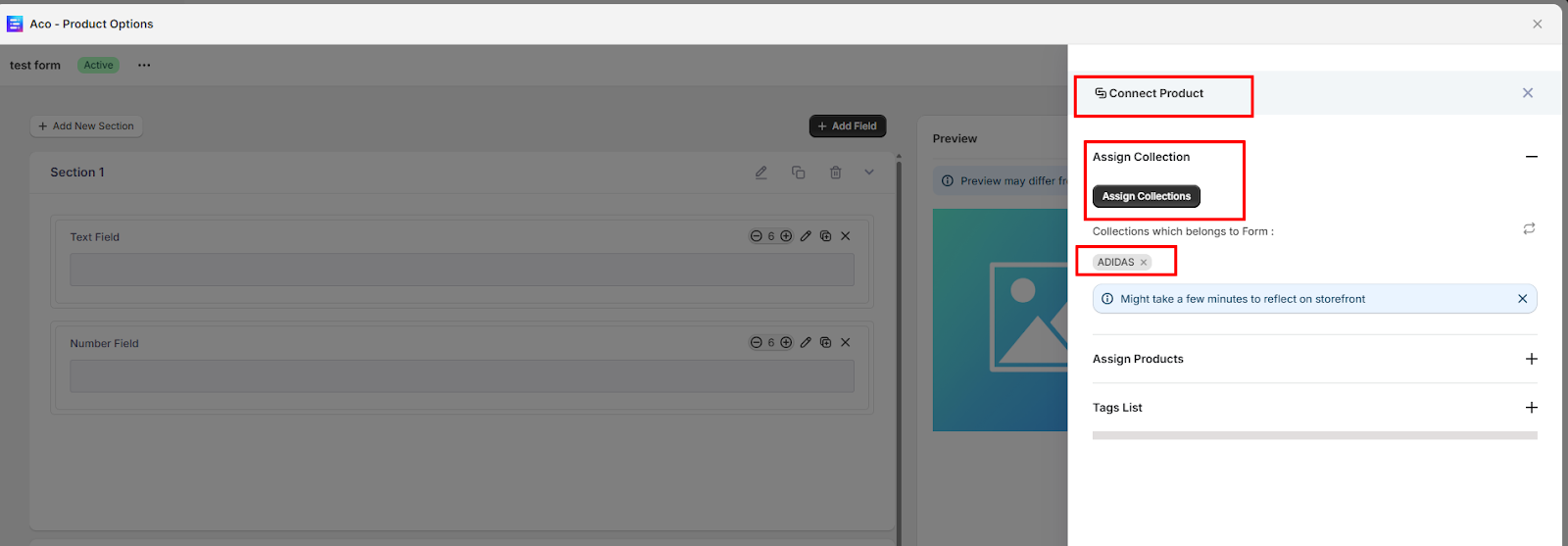The image size is (1568, 546).
Task: Duplicate the Number Field
Action: (x=825, y=343)
